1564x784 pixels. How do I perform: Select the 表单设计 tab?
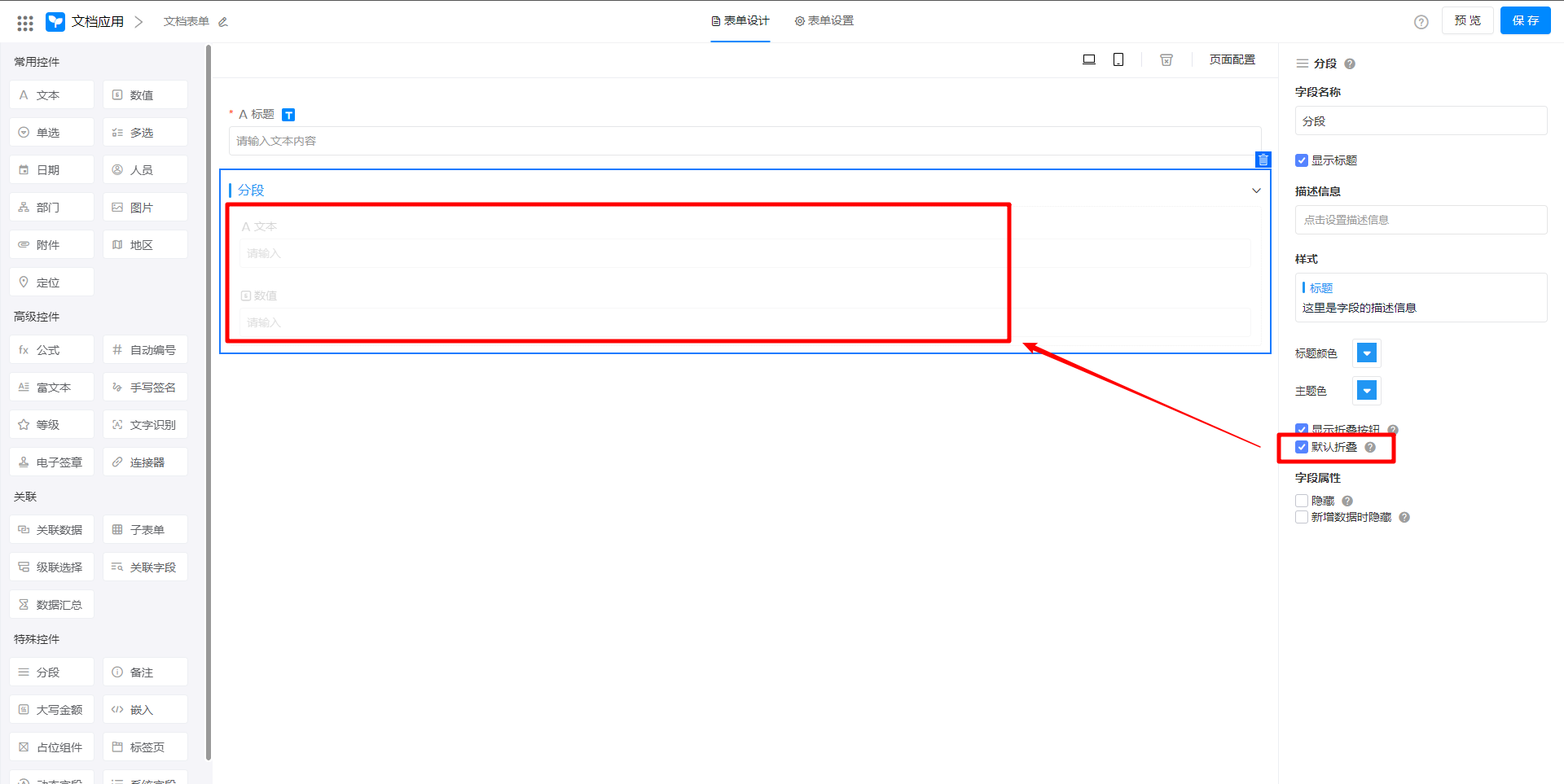tap(740, 21)
